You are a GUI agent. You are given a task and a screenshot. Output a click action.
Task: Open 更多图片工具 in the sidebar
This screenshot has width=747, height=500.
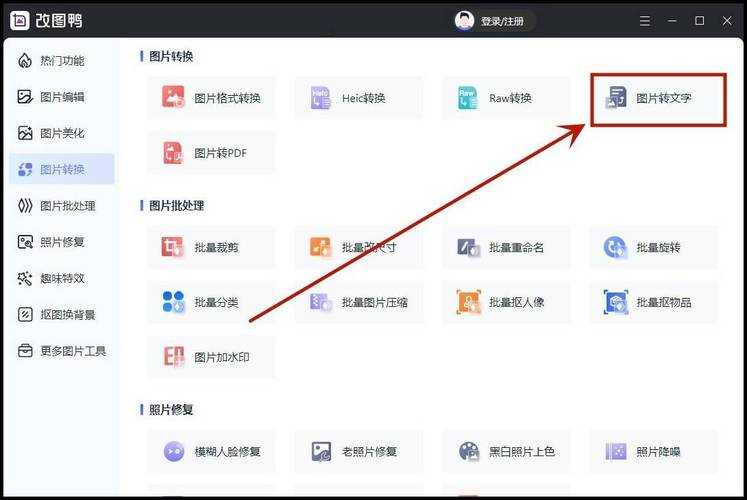point(62,351)
